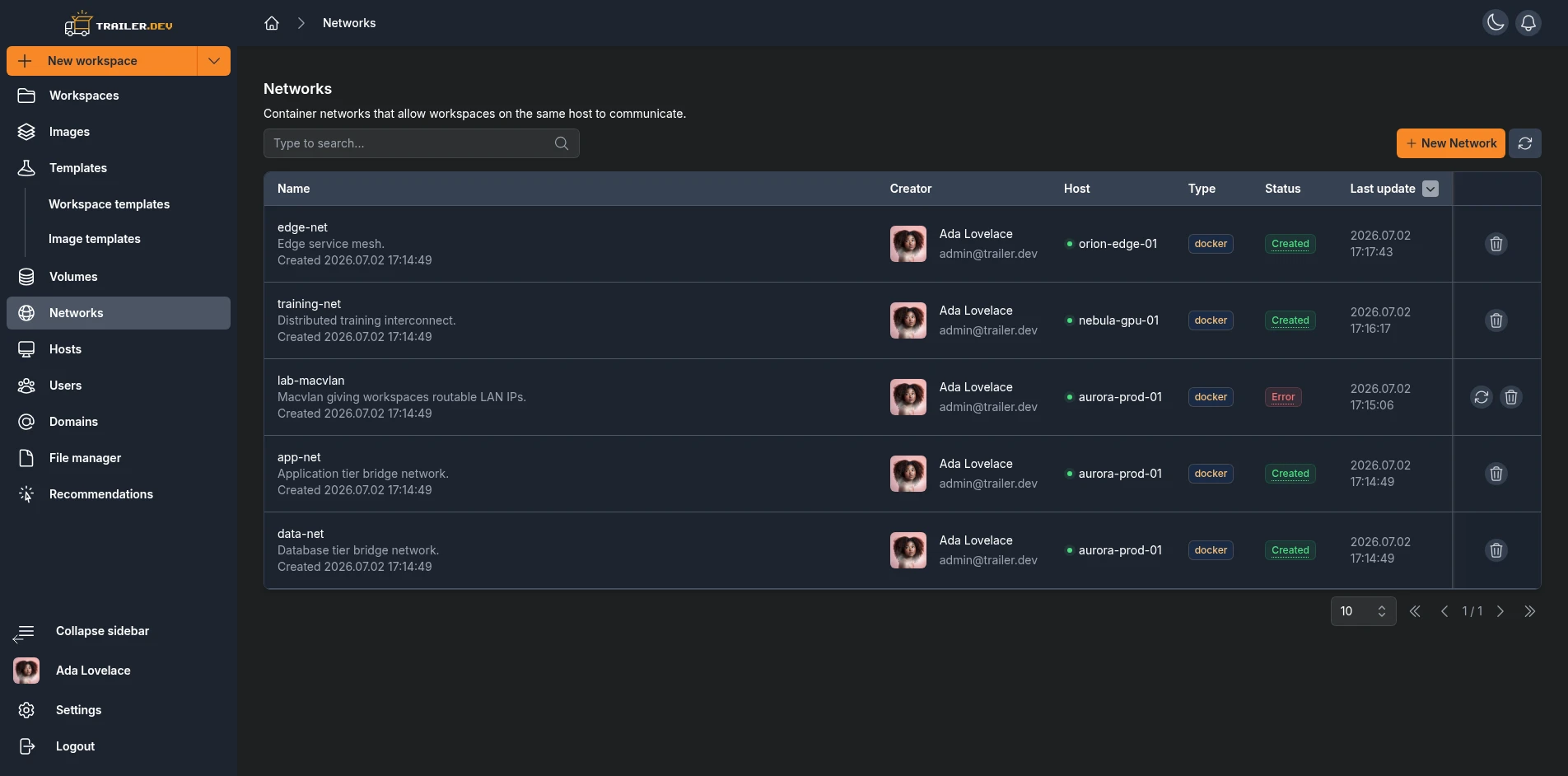Expand New workspace dropdown arrow
This screenshot has height=776, width=1568.
click(x=214, y=61)
